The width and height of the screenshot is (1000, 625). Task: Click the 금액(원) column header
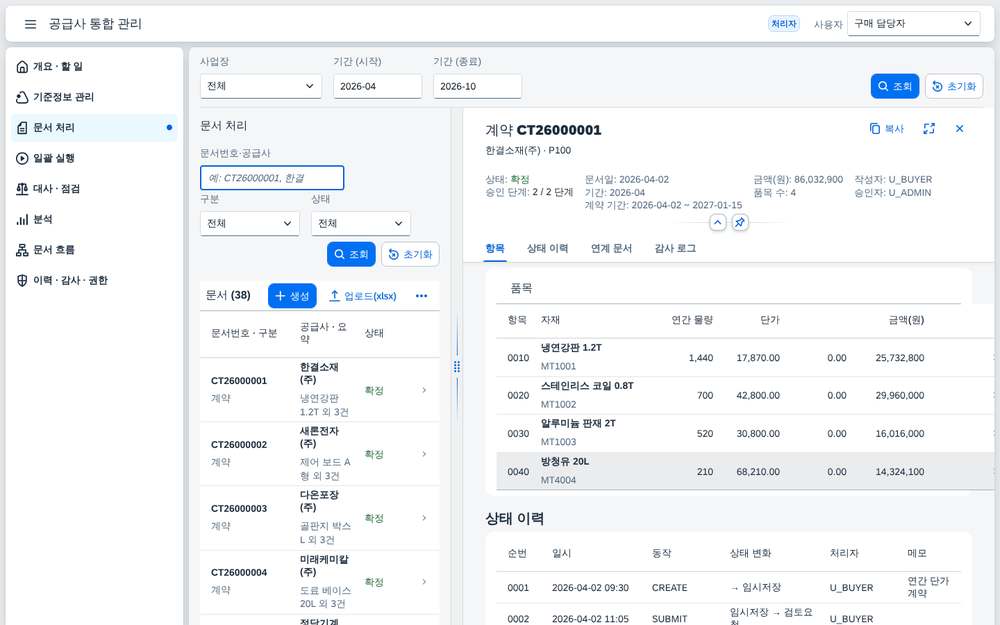click(x=906, y=320)
